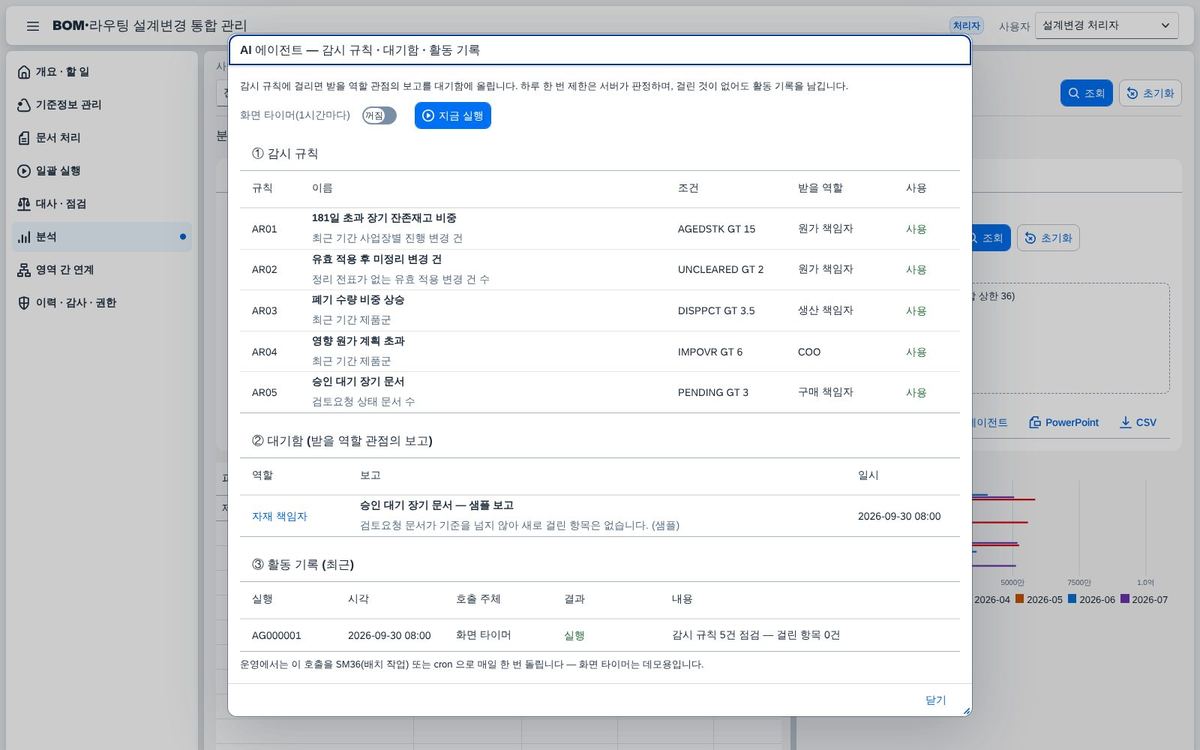Click condition PENDING GT 3
Screen dimensions: 1200x750
(713, 392)
